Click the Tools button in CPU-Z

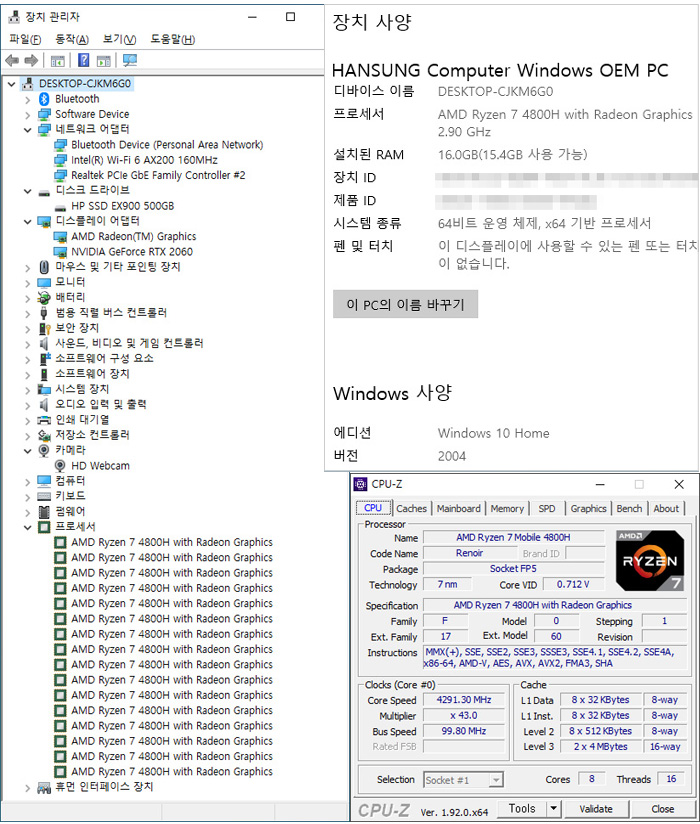pyautogui.click(x=521, y=808)
